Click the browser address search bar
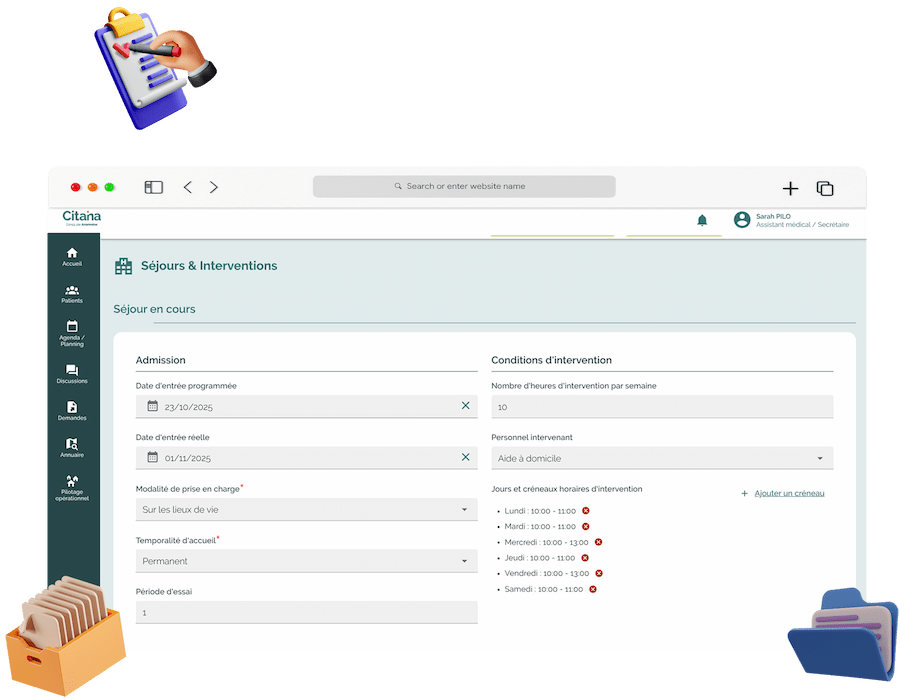The image size is (921, 700). [x=464, y=186]
